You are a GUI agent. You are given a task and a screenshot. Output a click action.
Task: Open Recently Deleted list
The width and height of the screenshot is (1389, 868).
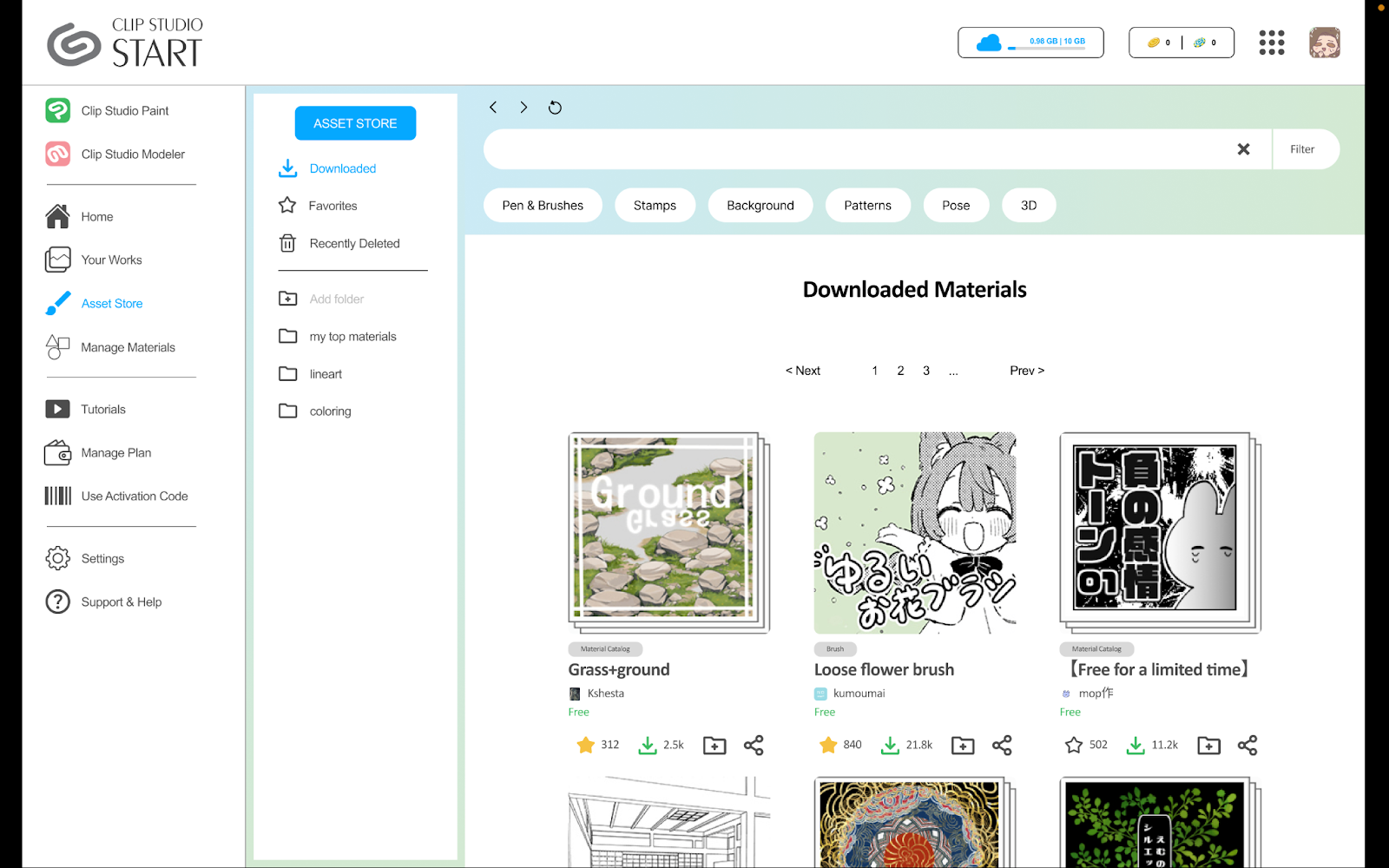(x=339, y=243)
